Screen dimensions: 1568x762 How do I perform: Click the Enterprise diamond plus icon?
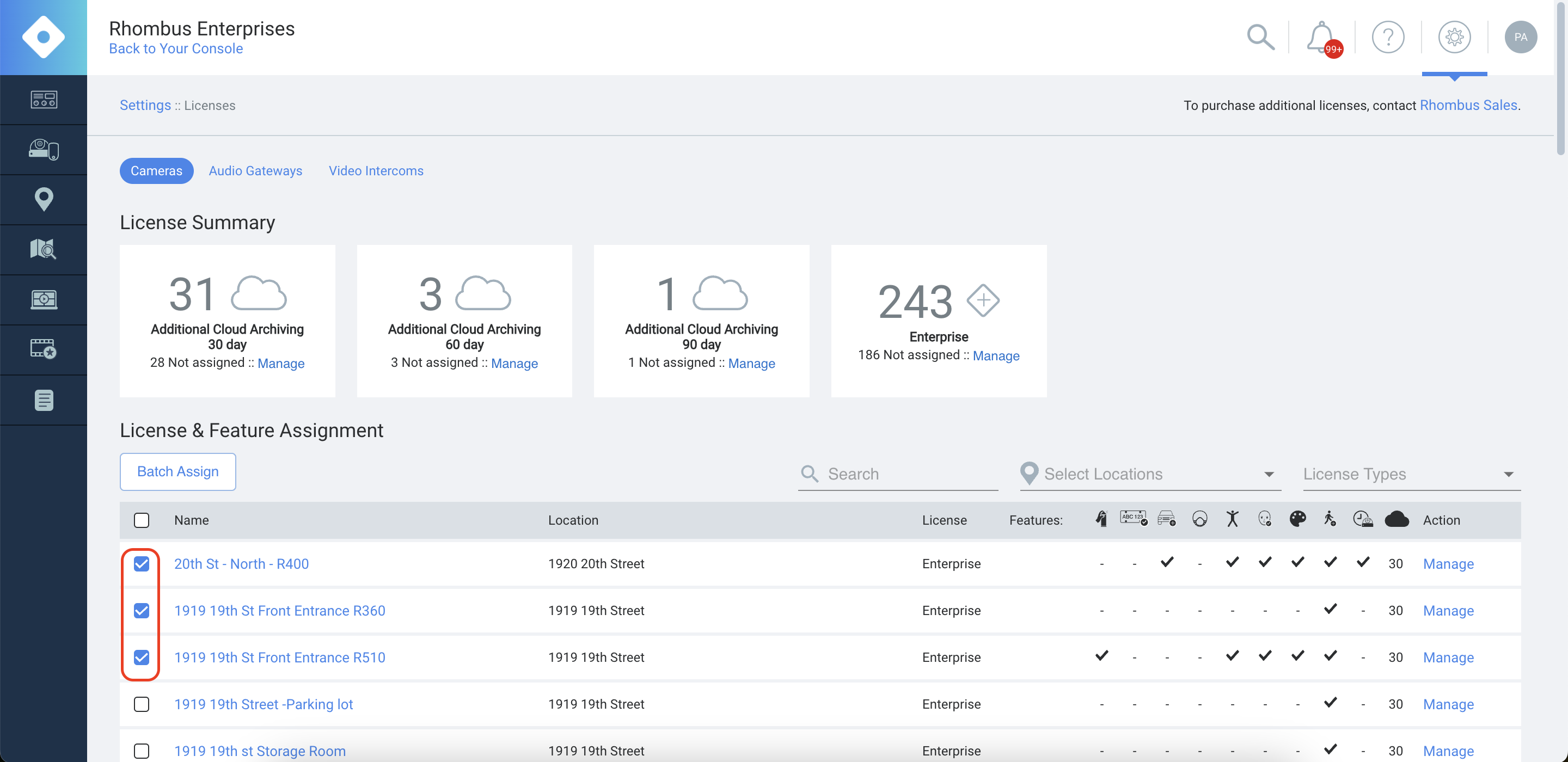pyautogui.click(x=983, y=300)
